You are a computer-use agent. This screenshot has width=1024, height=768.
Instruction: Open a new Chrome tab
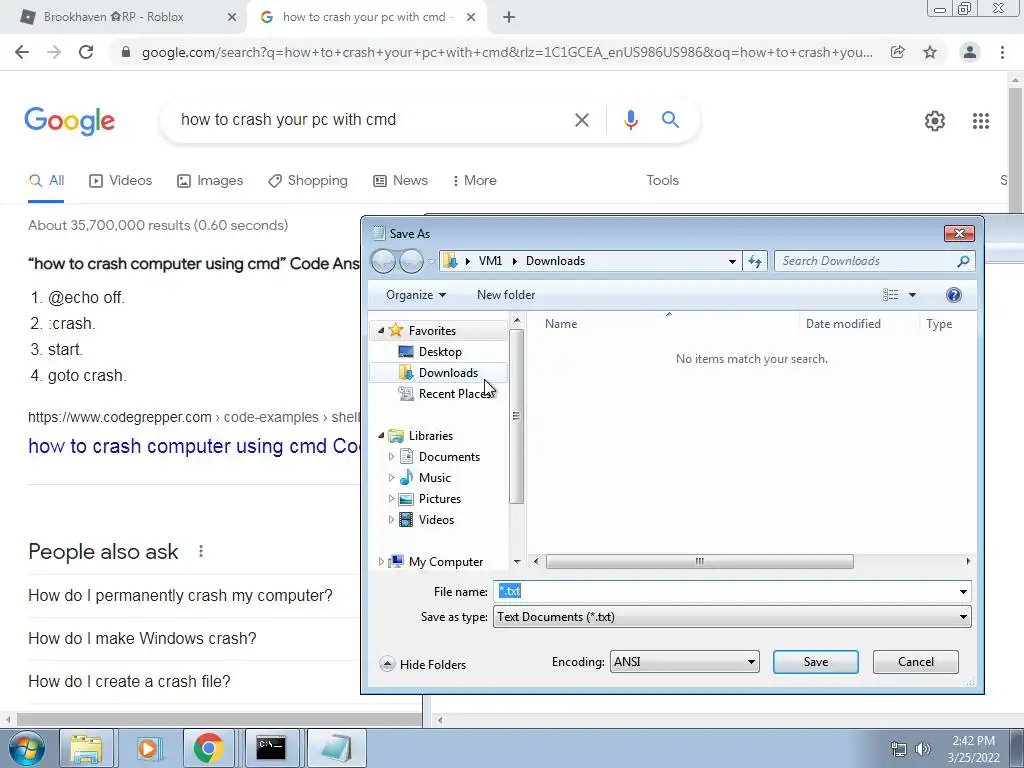point(509,17)
